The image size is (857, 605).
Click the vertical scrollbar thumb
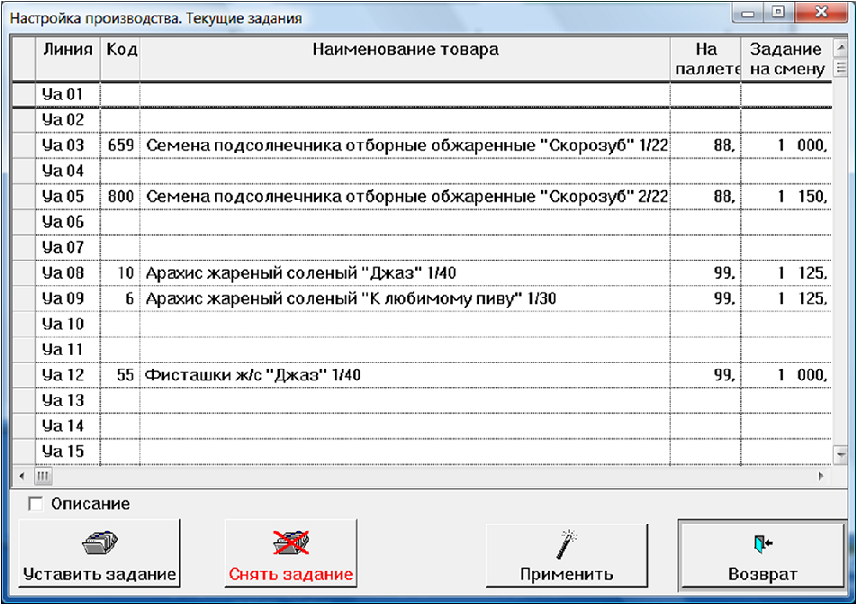pos(840,68)
